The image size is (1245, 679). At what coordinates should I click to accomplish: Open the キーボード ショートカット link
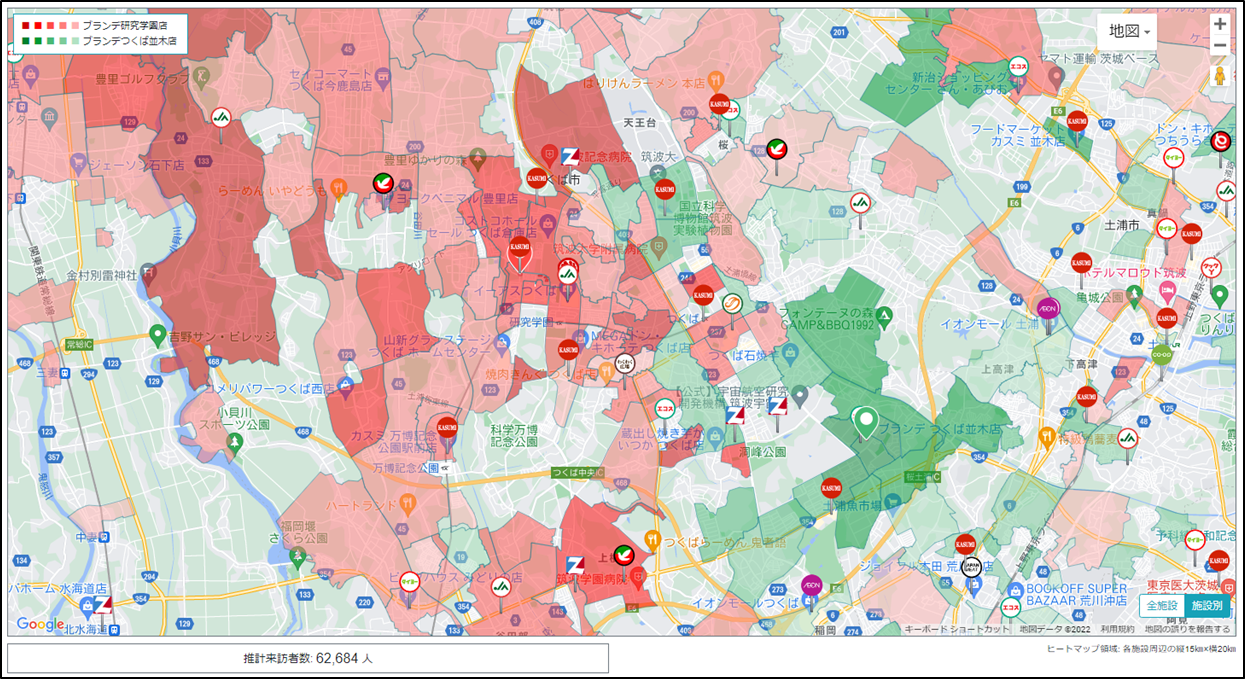point(956,629)
